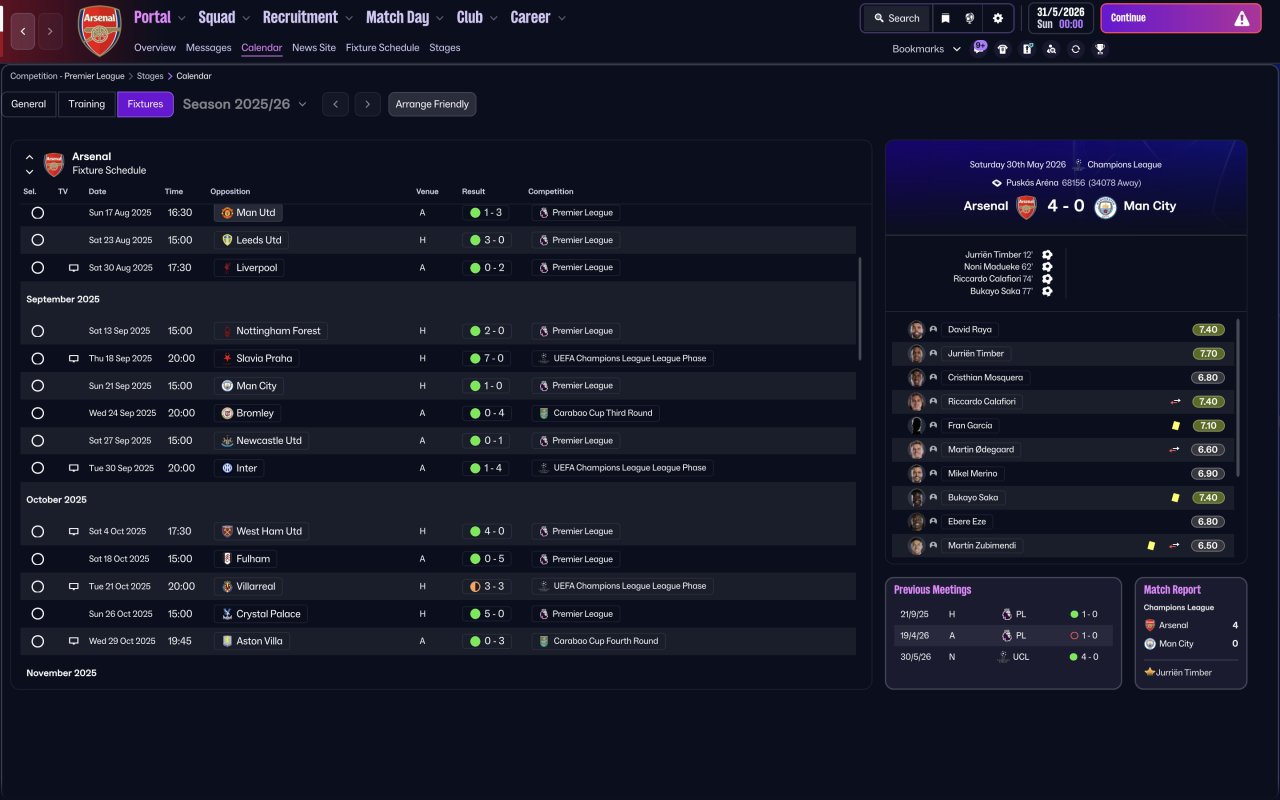This screenshot has width=1280, height=800.
Task: Go to the previous season with left chevron
Action: 335,105
